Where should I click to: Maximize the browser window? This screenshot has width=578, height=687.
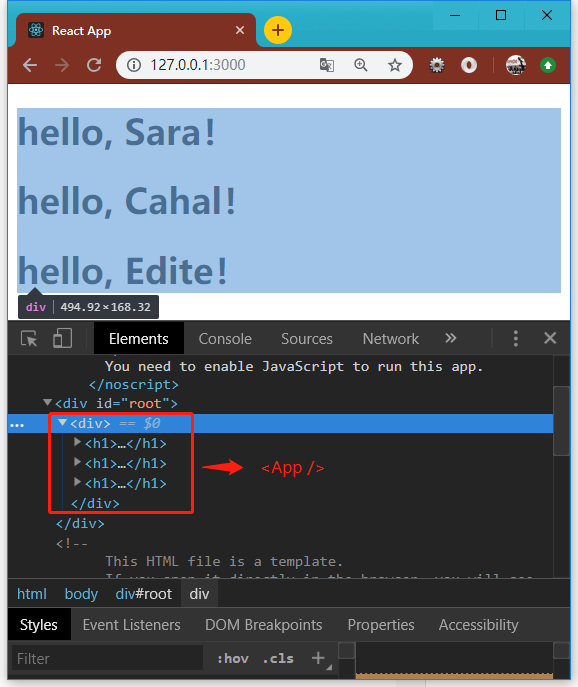click(x=501, y=15)
